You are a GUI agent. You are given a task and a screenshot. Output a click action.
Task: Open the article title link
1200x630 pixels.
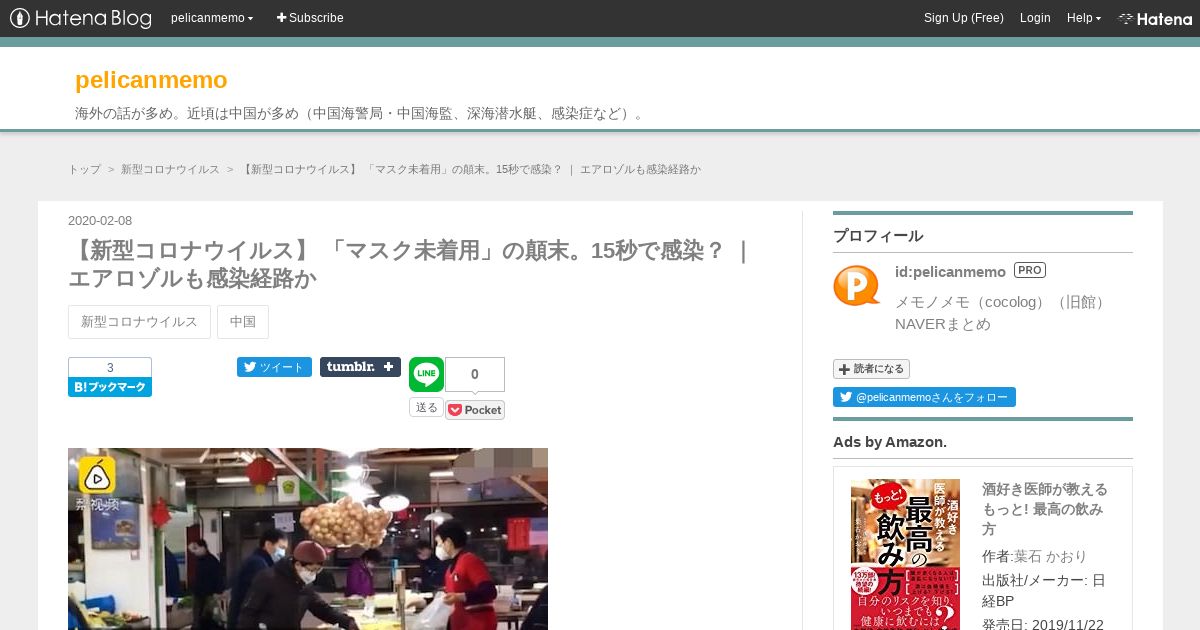408,264
